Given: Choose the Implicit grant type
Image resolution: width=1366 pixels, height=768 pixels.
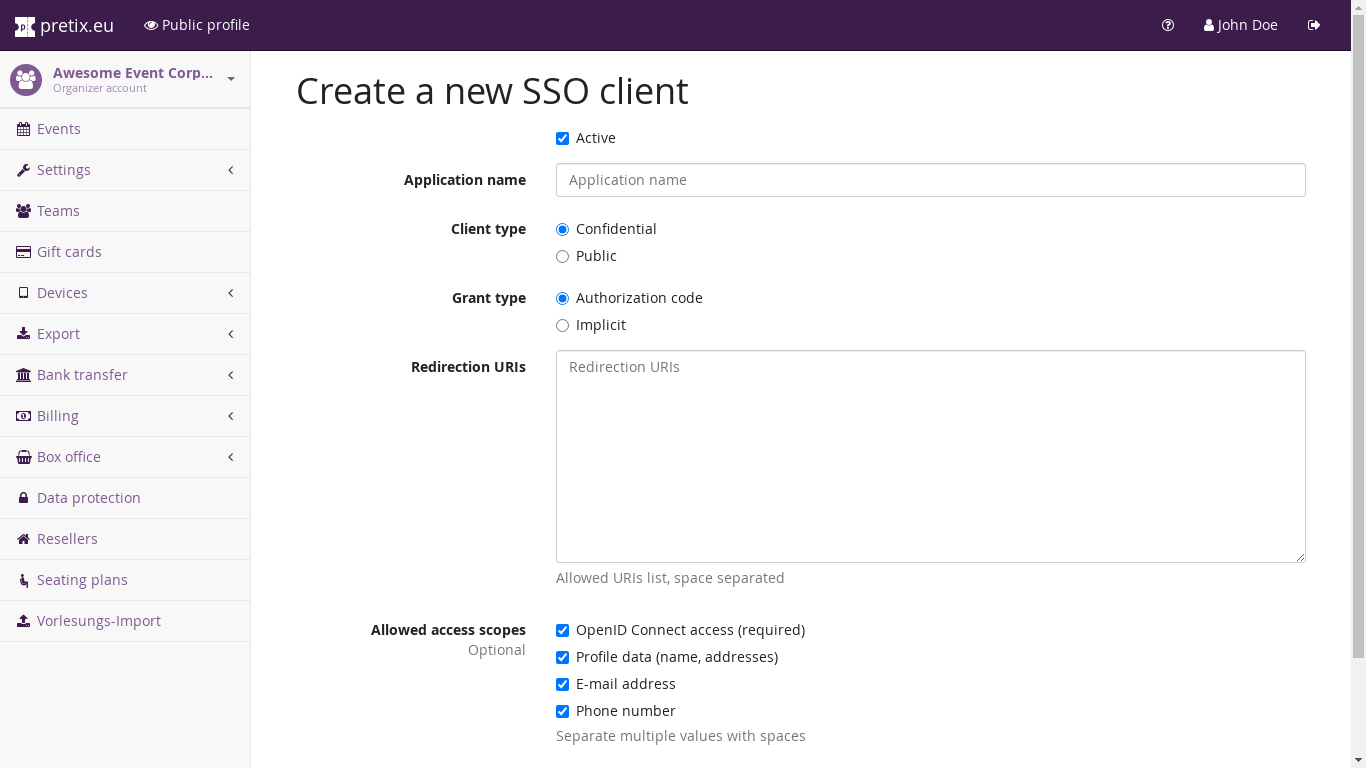Looking at the screenshot, I should pos(562,326).
